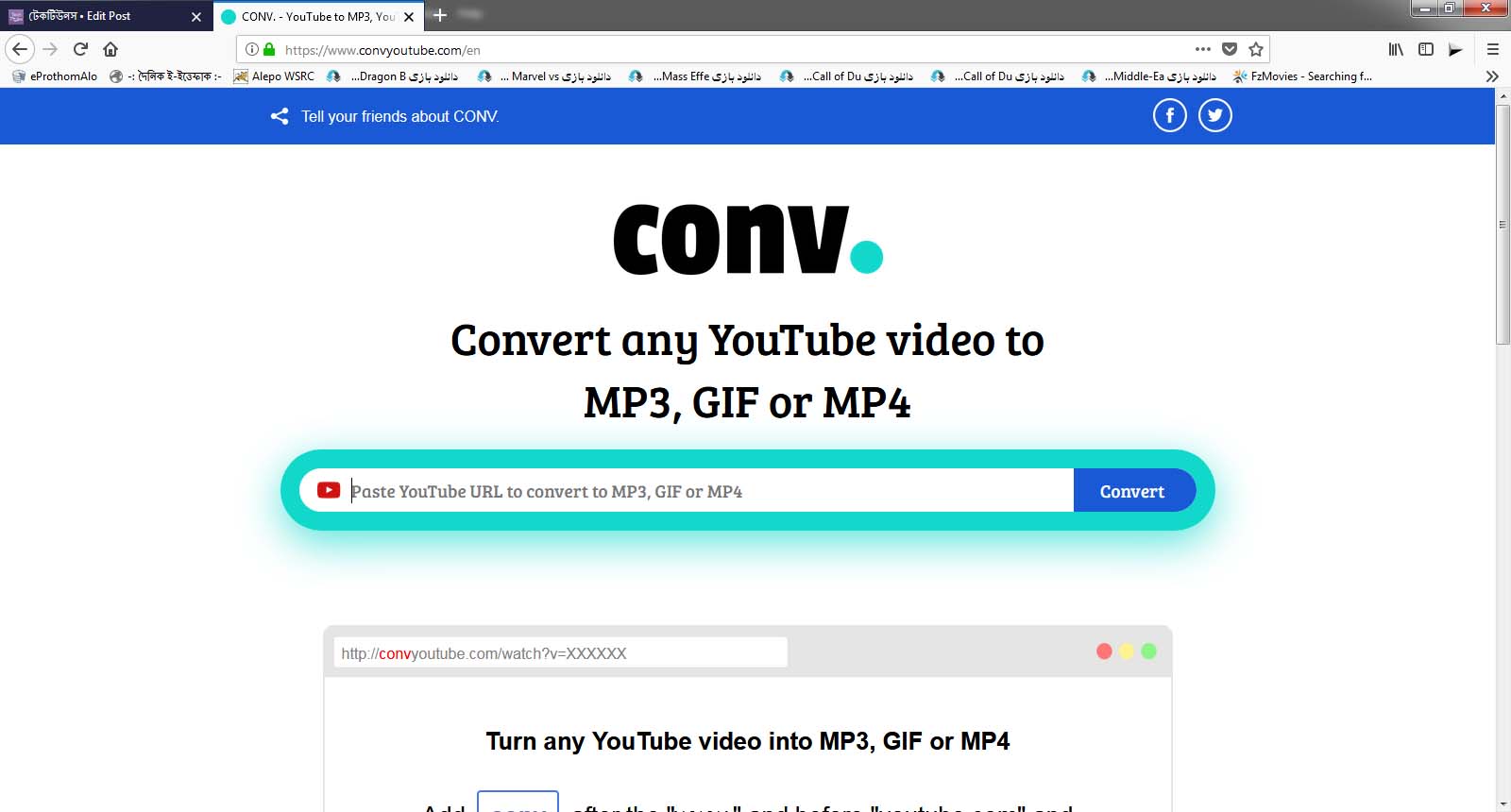Click the 'Tell your friends about CONV.' text
The height and width of the screenshot is (812, 1511).
(400, 116)
